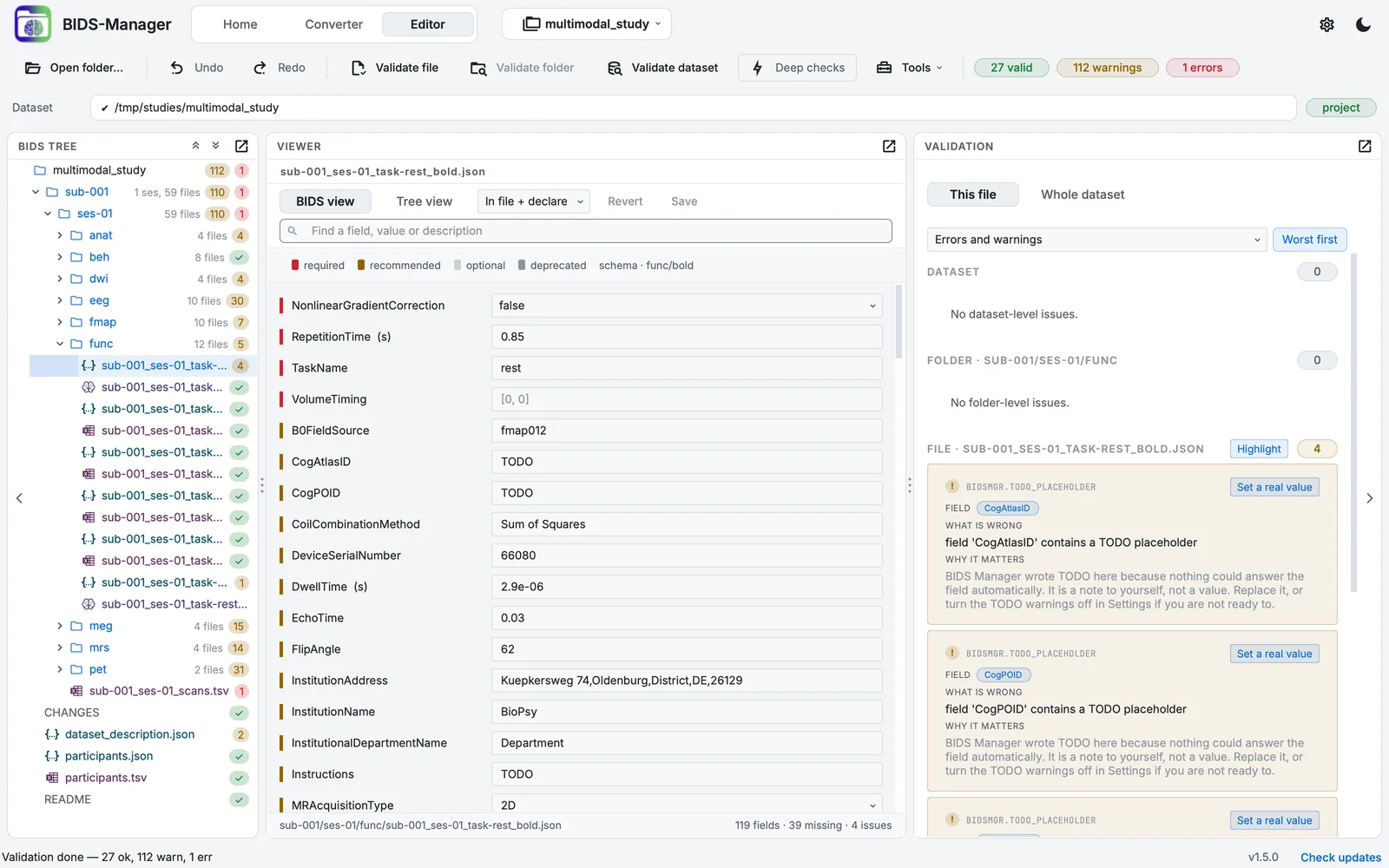The width and height of the screenshot is (1389, 868).
Task: Toggle dark mode moon icon
Action: [1363, 24]
